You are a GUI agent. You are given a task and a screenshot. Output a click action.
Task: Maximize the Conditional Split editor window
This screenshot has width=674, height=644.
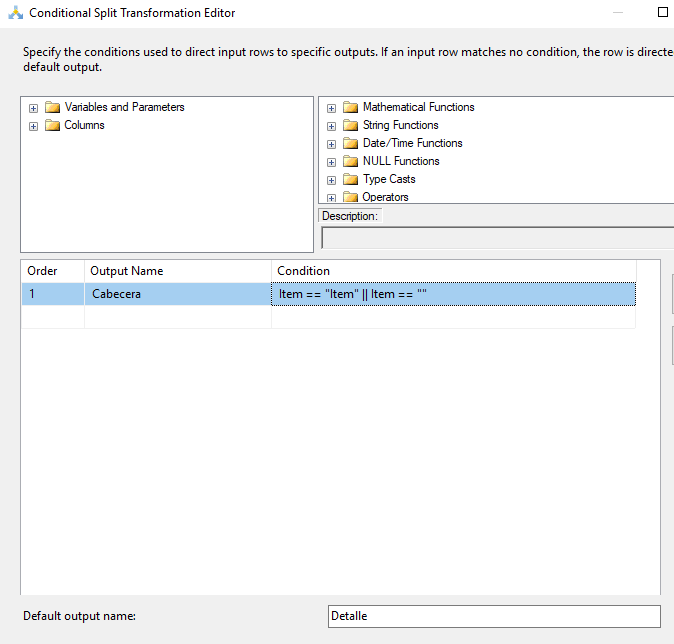[x=663, y=12]
